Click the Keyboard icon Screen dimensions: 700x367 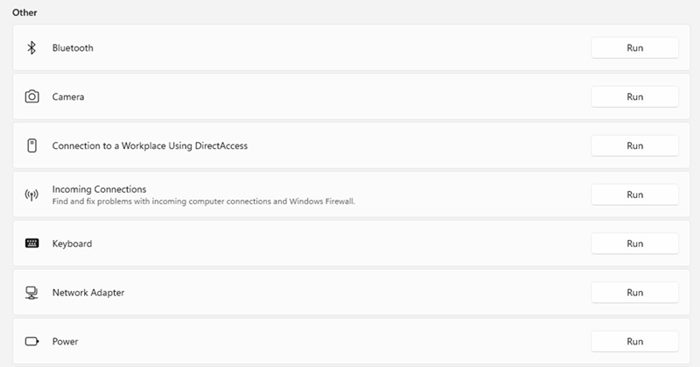(32, 243)
